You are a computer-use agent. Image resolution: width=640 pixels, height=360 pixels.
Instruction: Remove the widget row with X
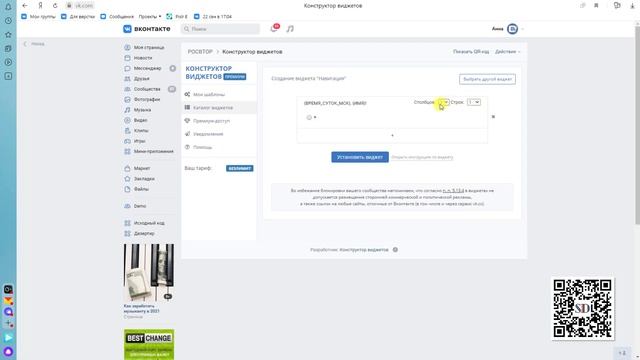[x=493, y=117]
